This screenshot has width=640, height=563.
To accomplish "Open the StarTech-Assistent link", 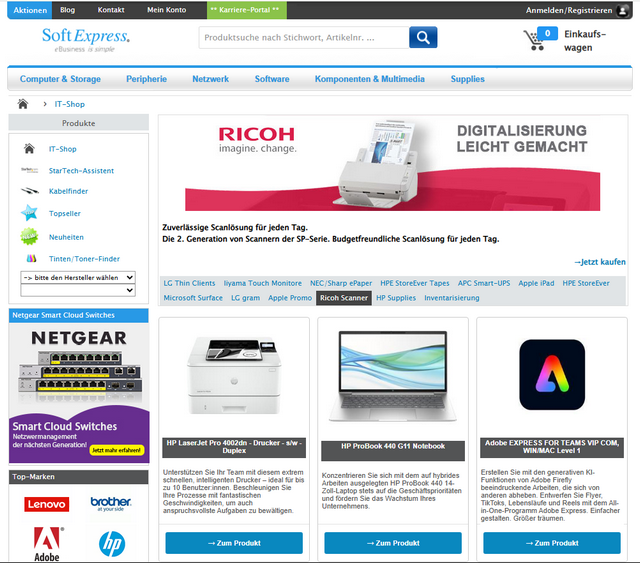I will (81, 171).
